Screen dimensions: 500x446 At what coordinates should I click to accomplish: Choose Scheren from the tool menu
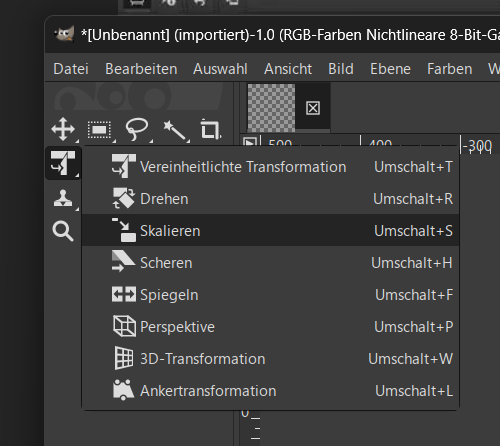pos(271,263)
